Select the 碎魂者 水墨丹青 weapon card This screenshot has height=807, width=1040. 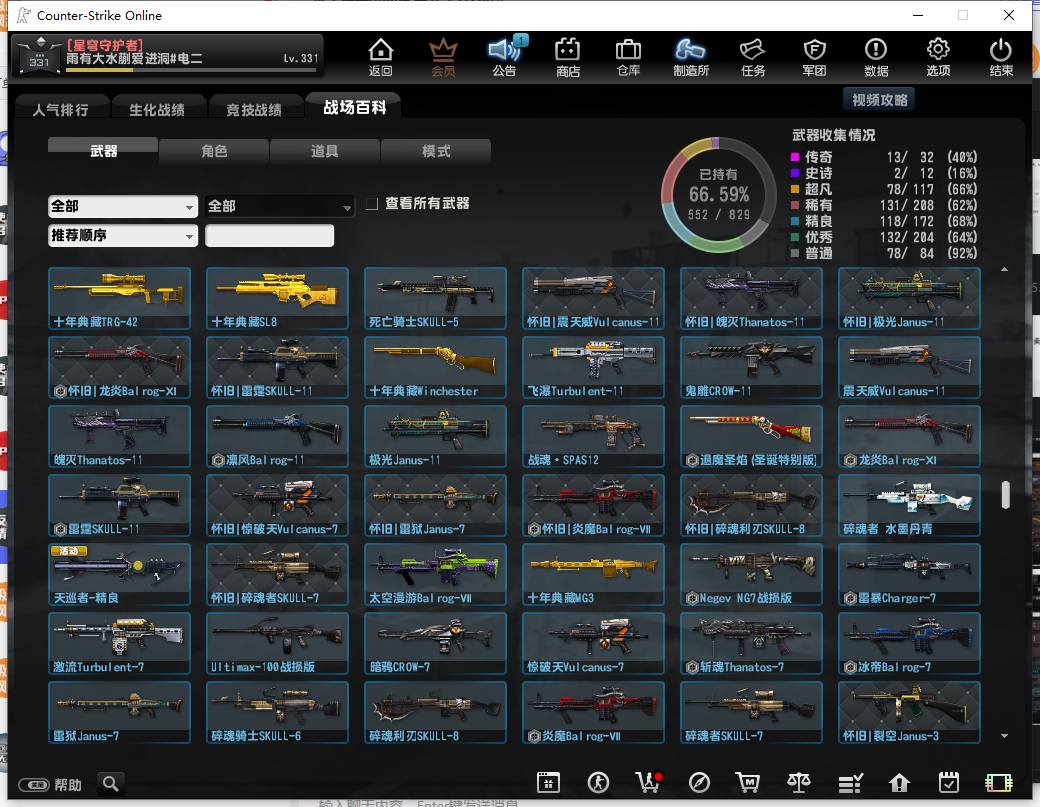[x=909, y=505]
